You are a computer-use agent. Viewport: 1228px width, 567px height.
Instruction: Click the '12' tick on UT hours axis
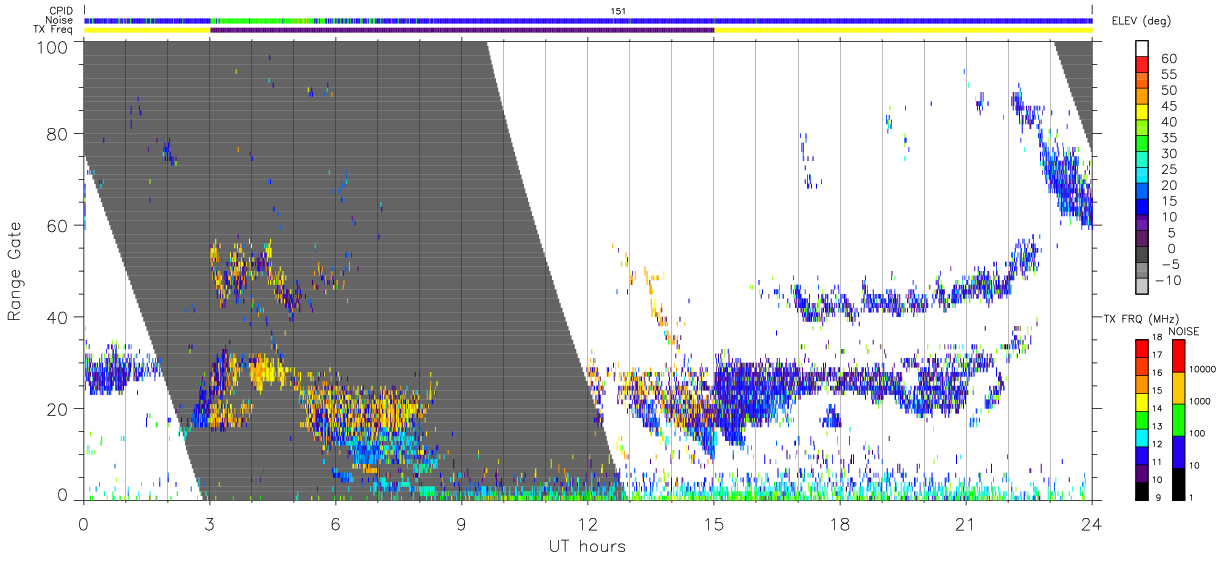pyautogui.click(x=588, y=524)
